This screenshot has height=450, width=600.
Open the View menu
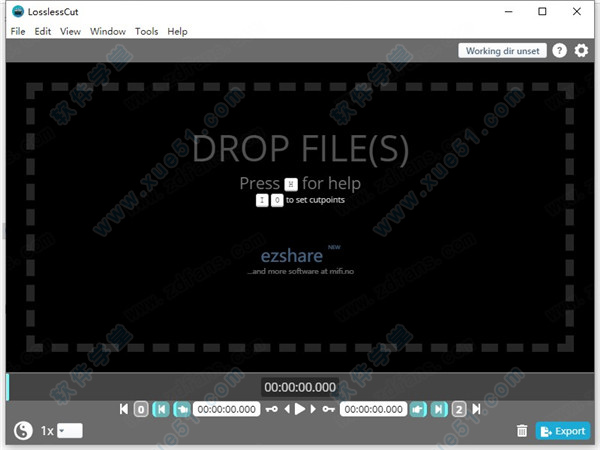pos(70,31)
